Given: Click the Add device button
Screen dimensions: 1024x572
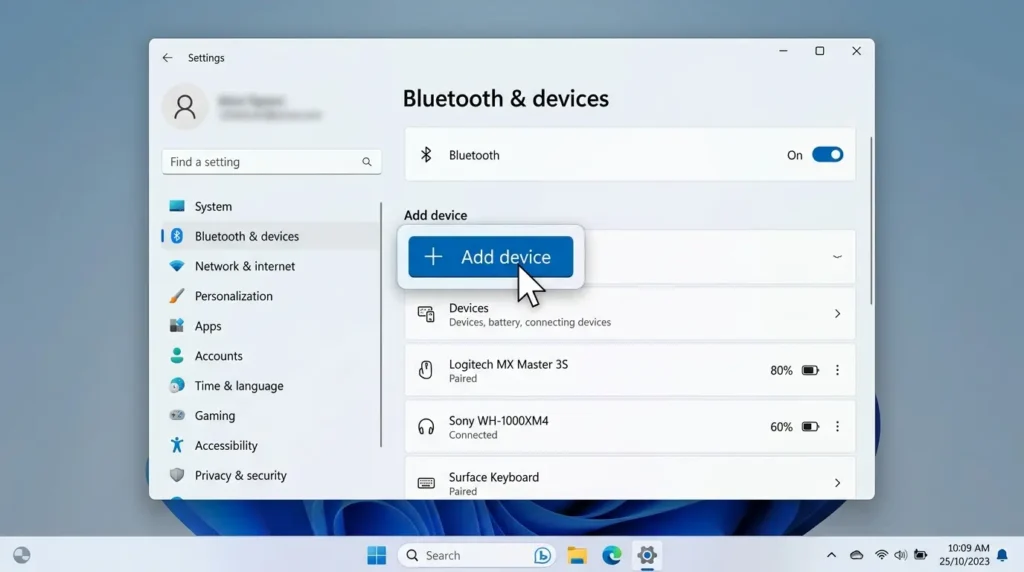Looking at the screenshot, I should 490,257.
